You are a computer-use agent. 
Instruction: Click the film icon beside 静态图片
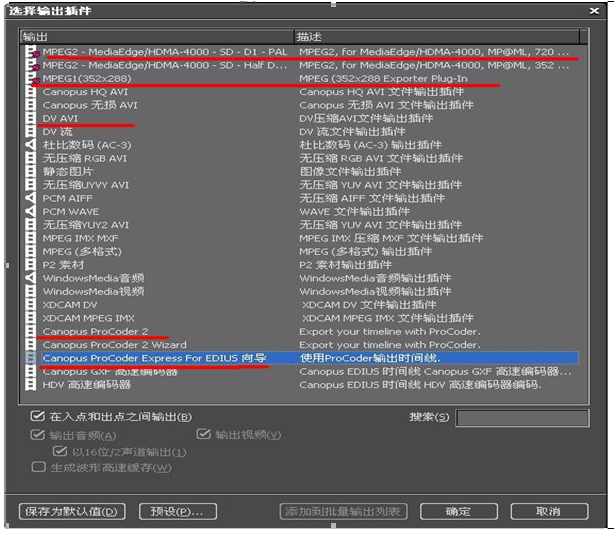click(30, 172)
